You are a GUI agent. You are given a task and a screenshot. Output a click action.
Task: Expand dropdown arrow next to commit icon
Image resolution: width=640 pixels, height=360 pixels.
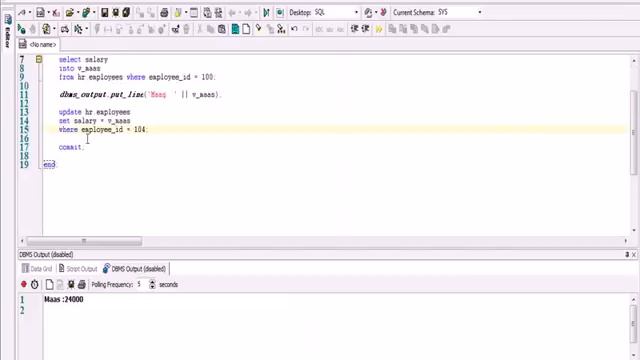(376, 13)
